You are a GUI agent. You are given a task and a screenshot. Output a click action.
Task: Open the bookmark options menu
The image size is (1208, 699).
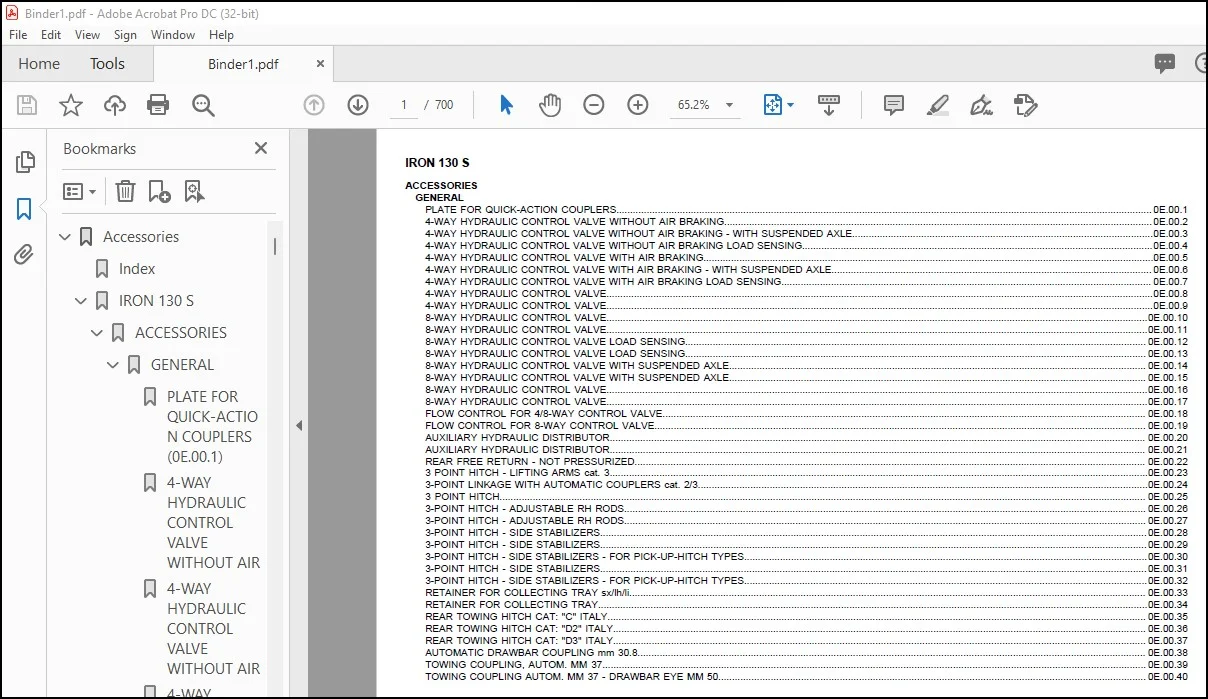[80, 191]
